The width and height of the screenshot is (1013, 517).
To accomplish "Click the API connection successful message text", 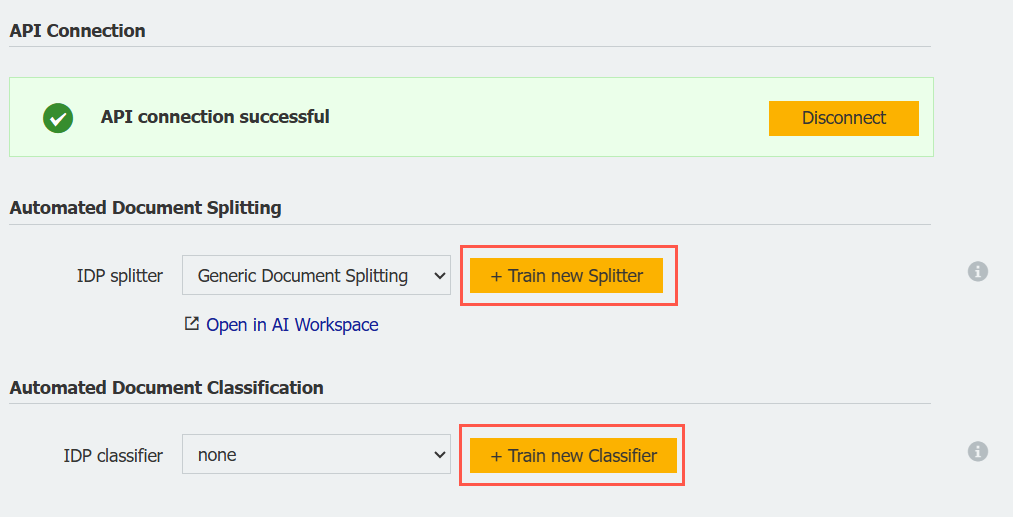I will point(215,117).
